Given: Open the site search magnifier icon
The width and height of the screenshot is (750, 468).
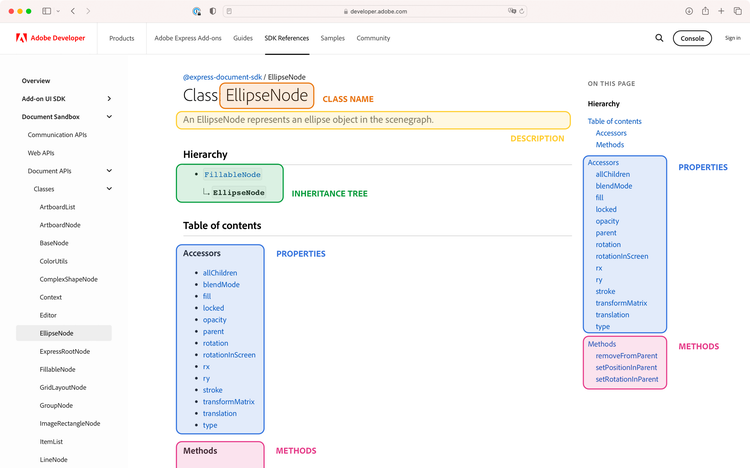Looking at the screenshot, I should click(659, 38).
